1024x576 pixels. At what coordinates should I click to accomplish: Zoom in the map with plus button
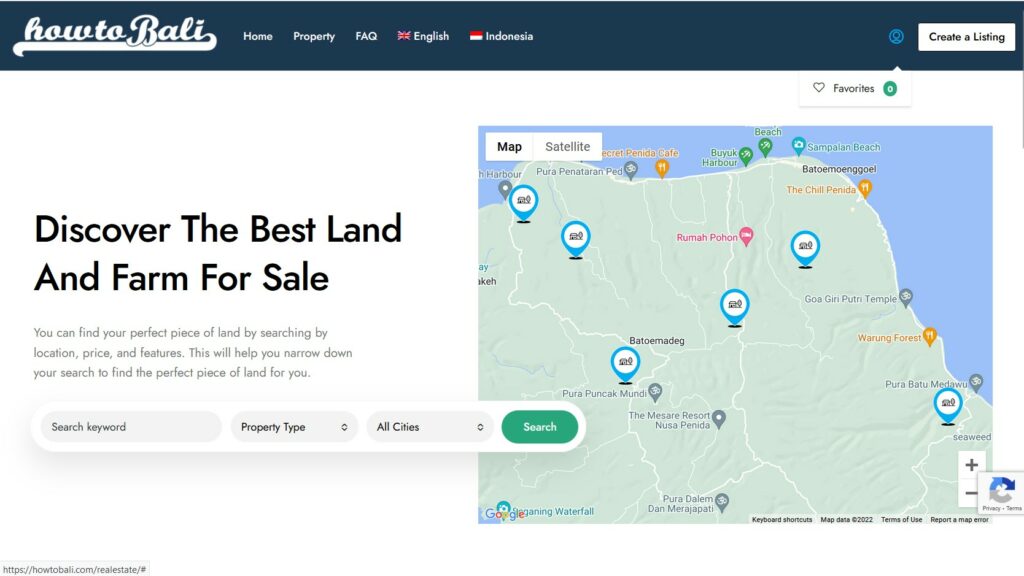(971, 465)
